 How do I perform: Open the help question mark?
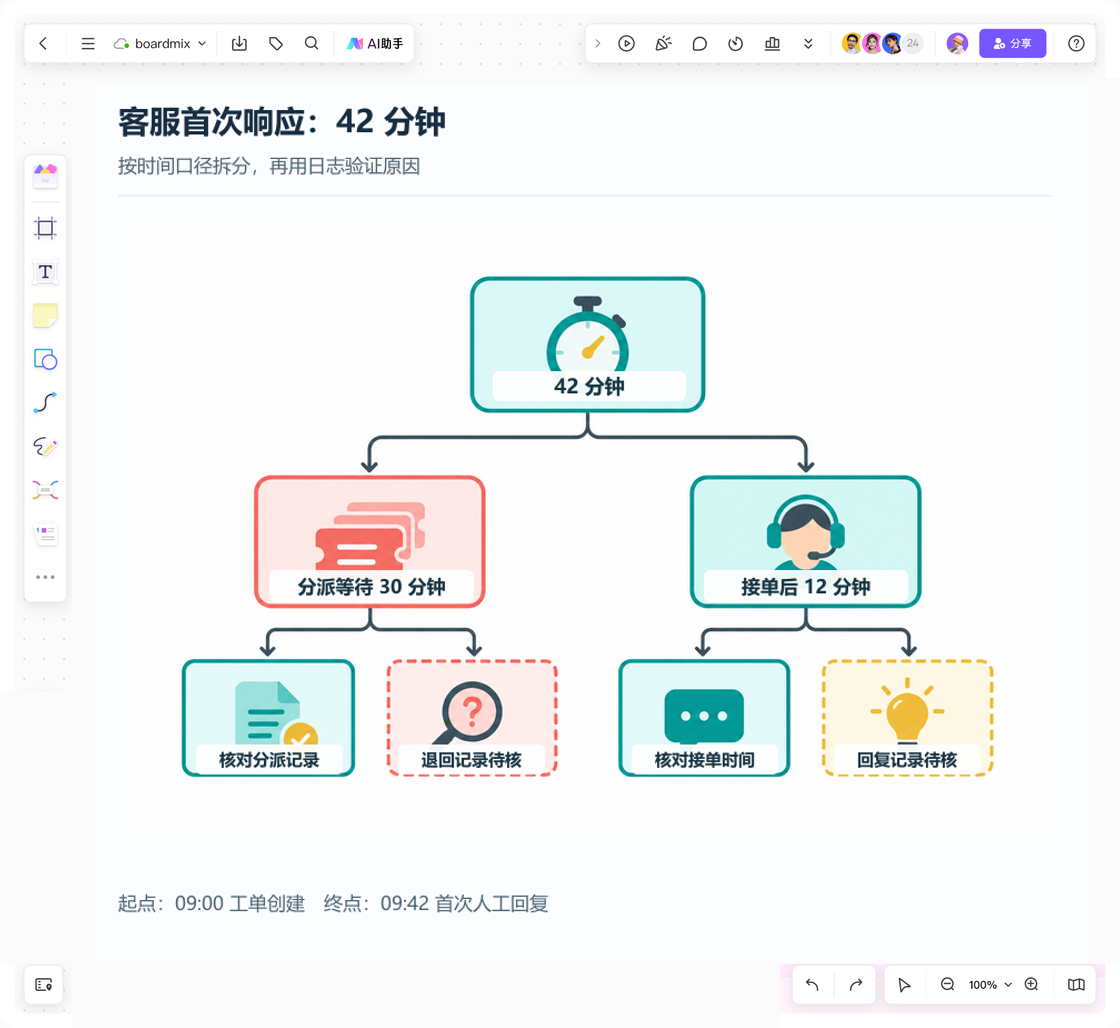(x=1076, y=44)
